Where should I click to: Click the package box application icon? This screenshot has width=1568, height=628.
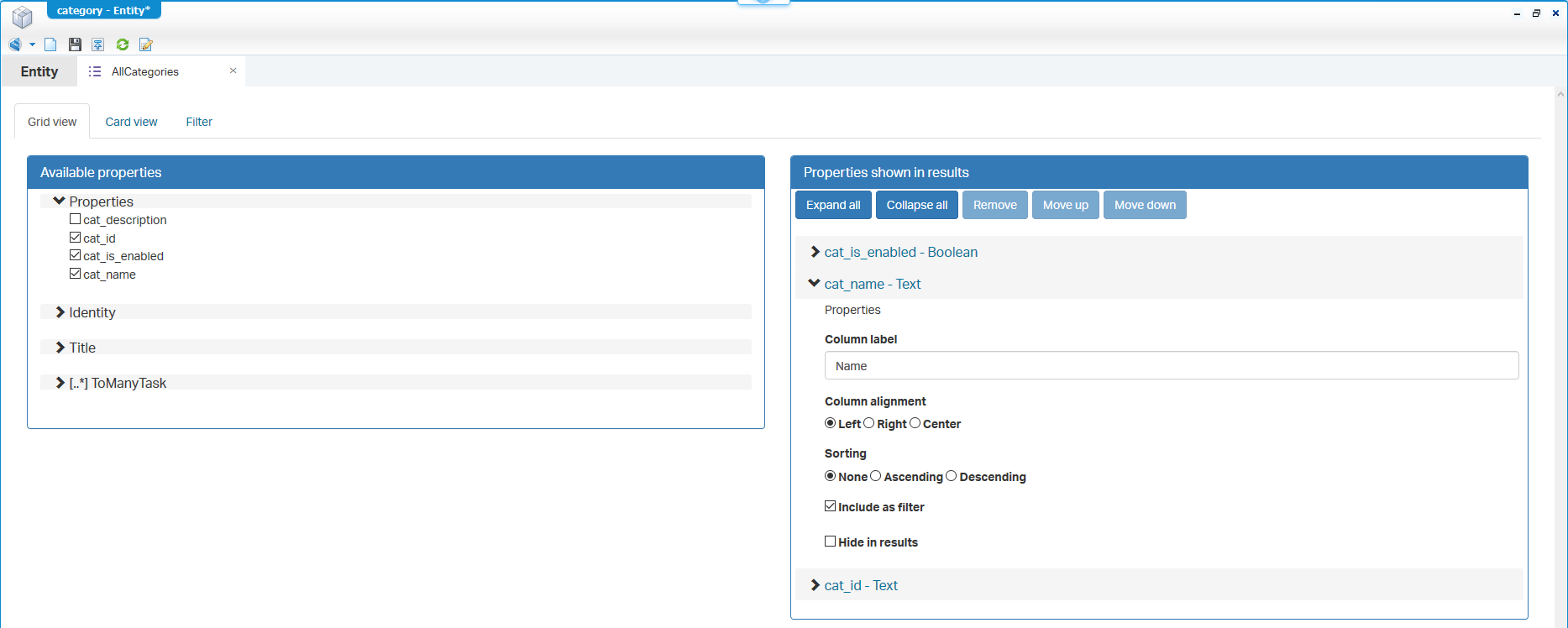click(22, 16)
